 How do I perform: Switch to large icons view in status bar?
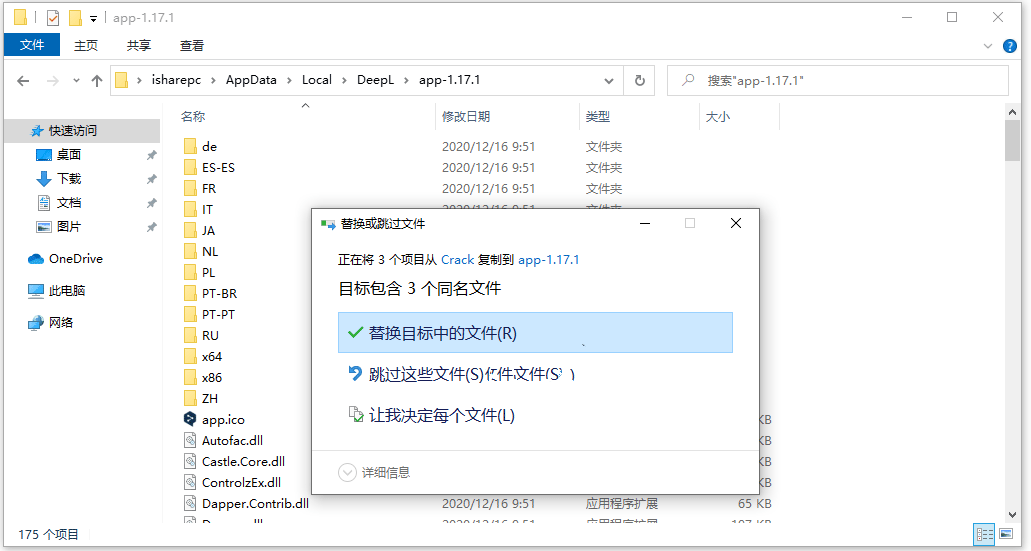pyautogui.click(x=1006, y=534)
